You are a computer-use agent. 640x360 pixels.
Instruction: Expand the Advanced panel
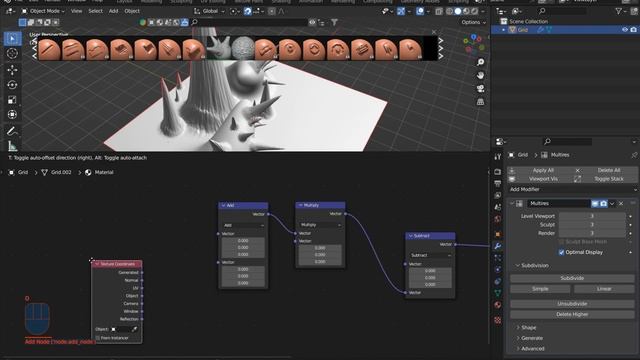(x=533, y=349)
